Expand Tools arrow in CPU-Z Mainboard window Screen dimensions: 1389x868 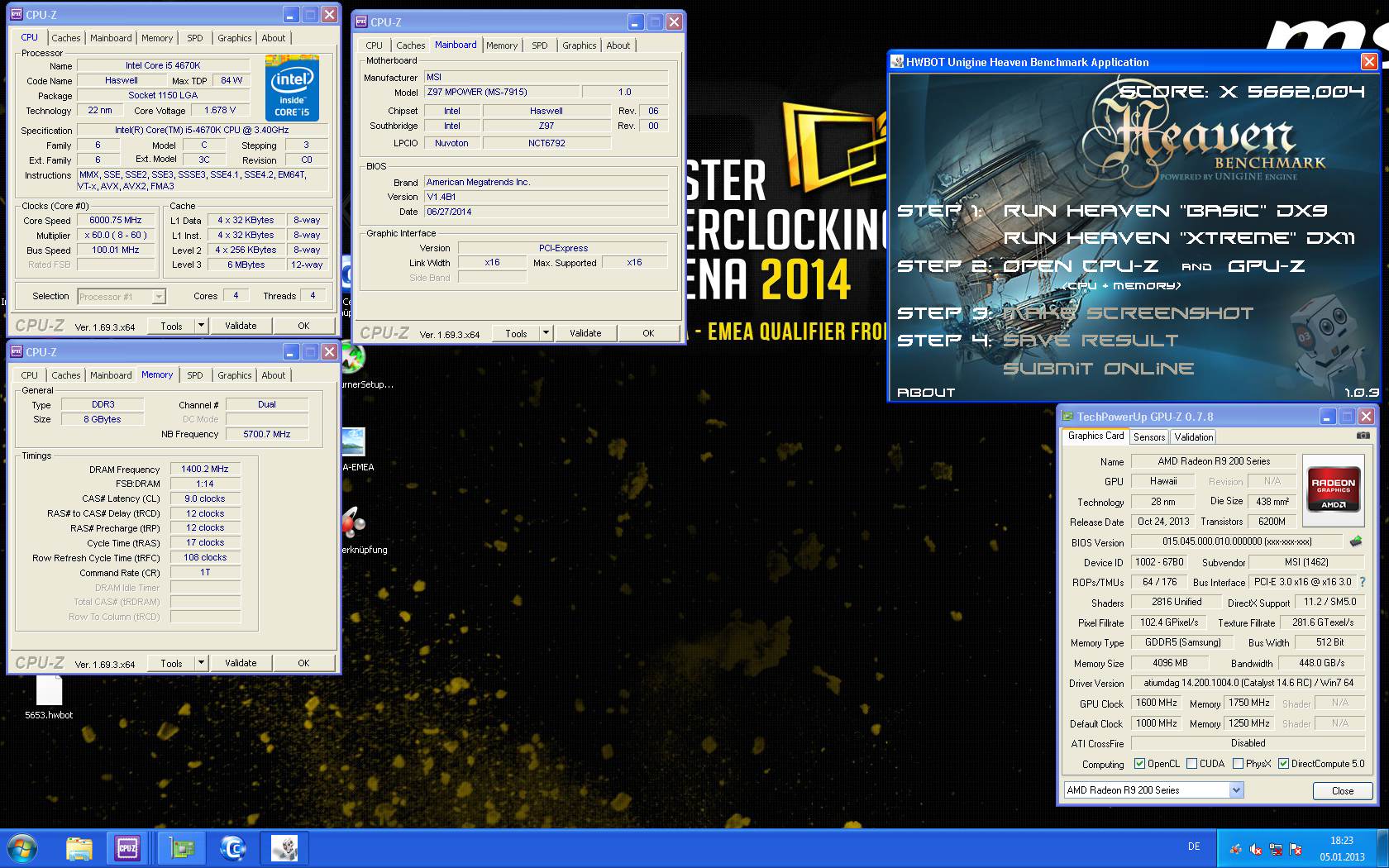click(x=546, y=333)
